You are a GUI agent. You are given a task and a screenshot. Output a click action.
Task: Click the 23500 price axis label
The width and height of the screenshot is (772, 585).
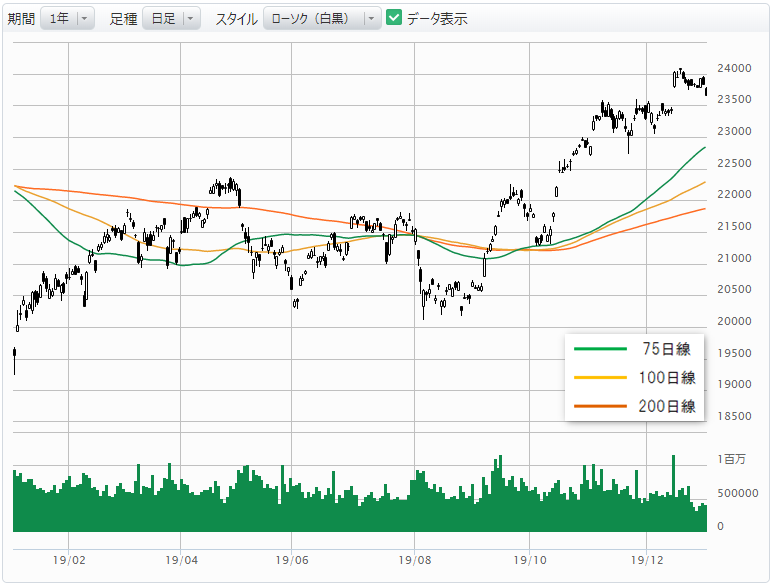click(734, 99)
